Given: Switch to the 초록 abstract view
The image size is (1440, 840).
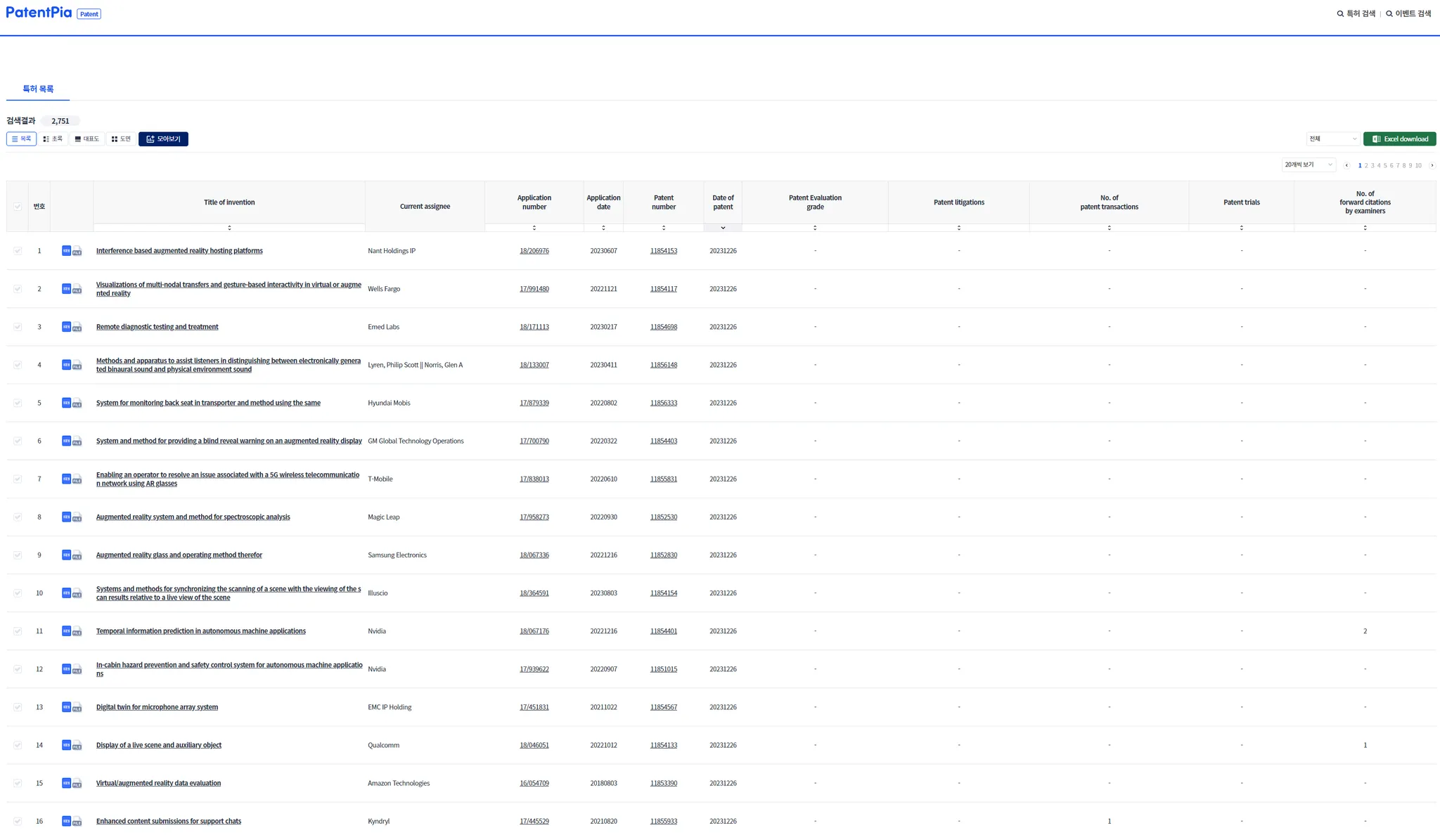Looking at the screenshot, I should (53, 139).
